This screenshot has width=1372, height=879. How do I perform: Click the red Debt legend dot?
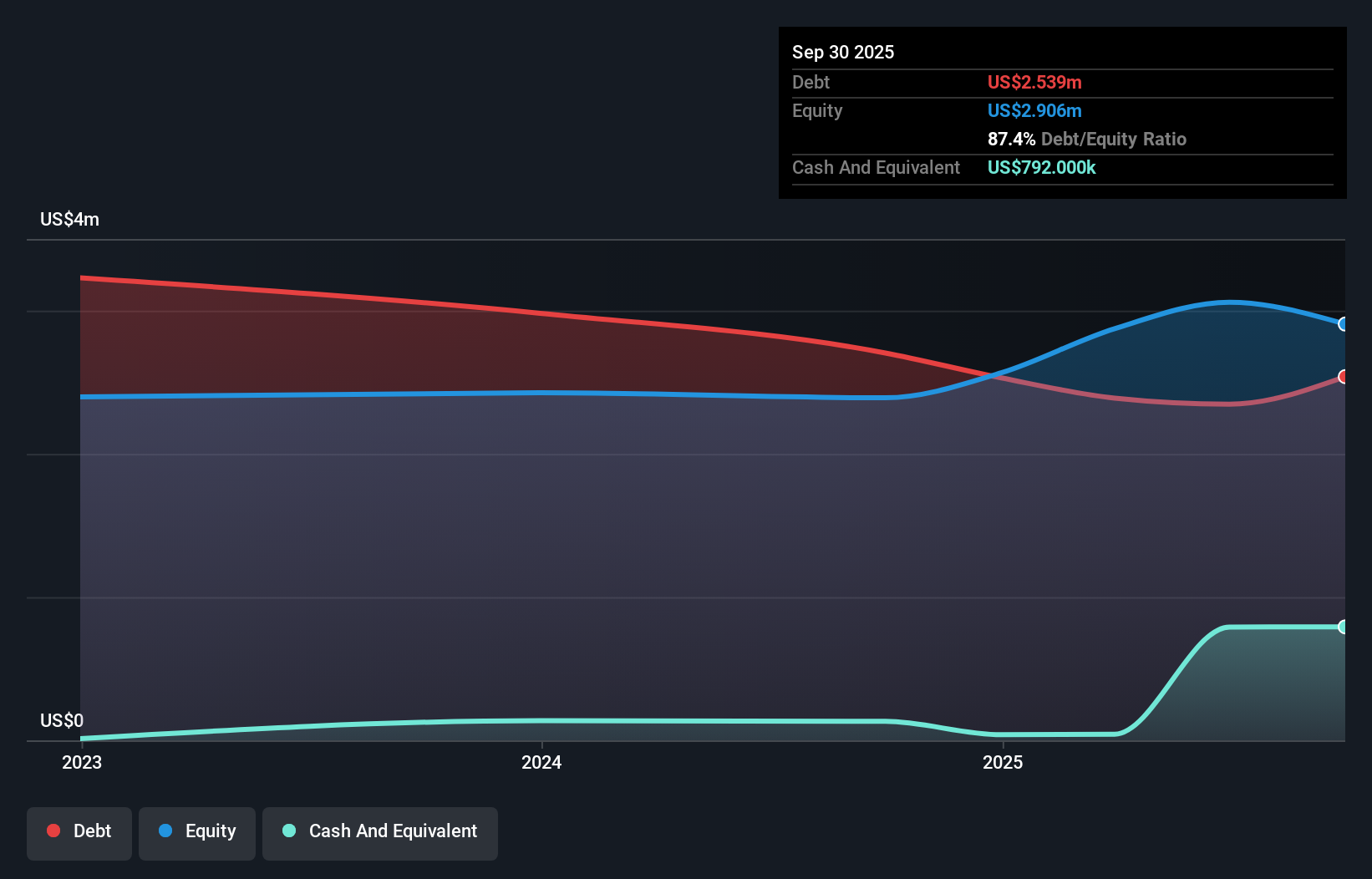[x=53, y=831]
